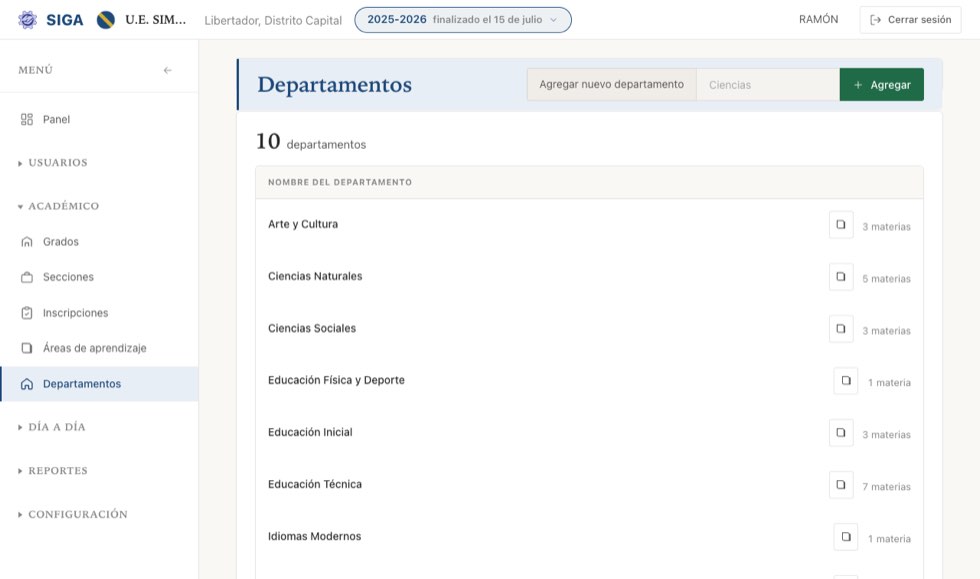Image resolution: width=980 pixels, height=579 pixels.
Task: Expand the REPORTES section
Action: click(x=53, y=471)
